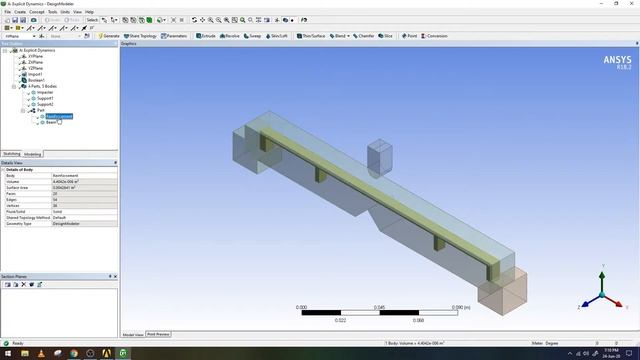640x360 pixels.
Task: Click the Rotate view tool icon
Action: [x=194, y=20]
